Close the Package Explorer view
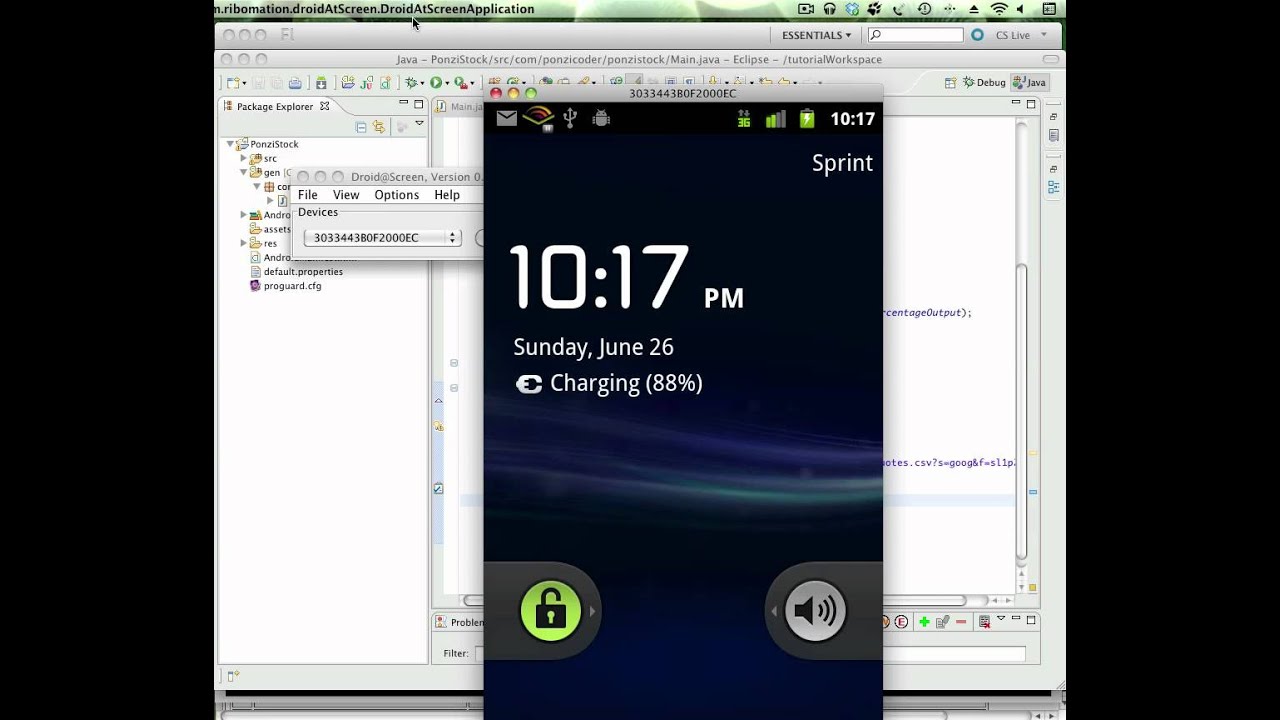Image resolution: width=1280 pixels, height=720 pixels. click(x=324, y=106)
